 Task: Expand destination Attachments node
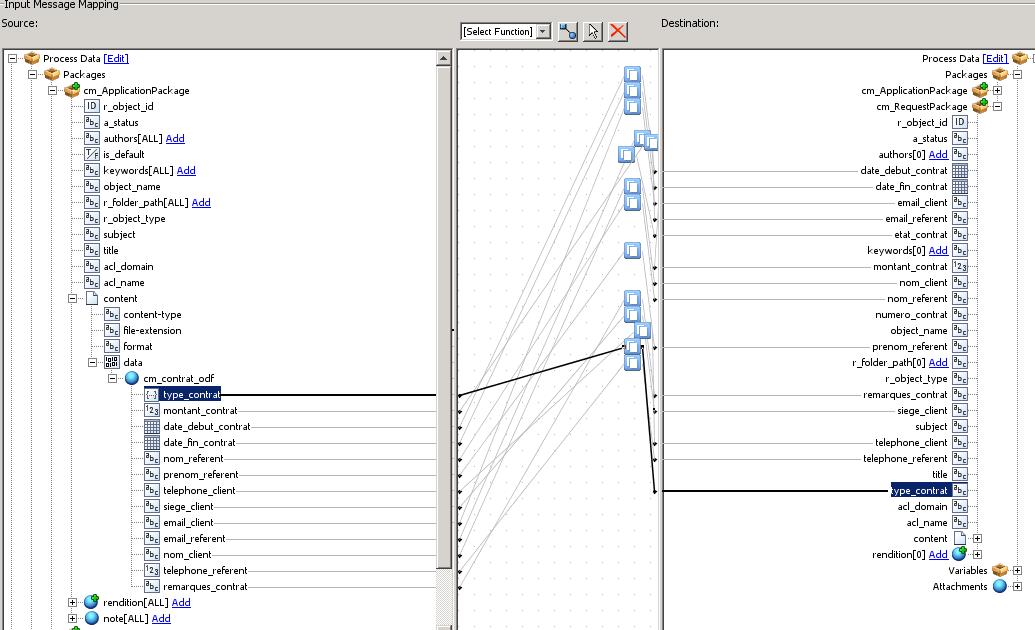[x=1017, y=586]
